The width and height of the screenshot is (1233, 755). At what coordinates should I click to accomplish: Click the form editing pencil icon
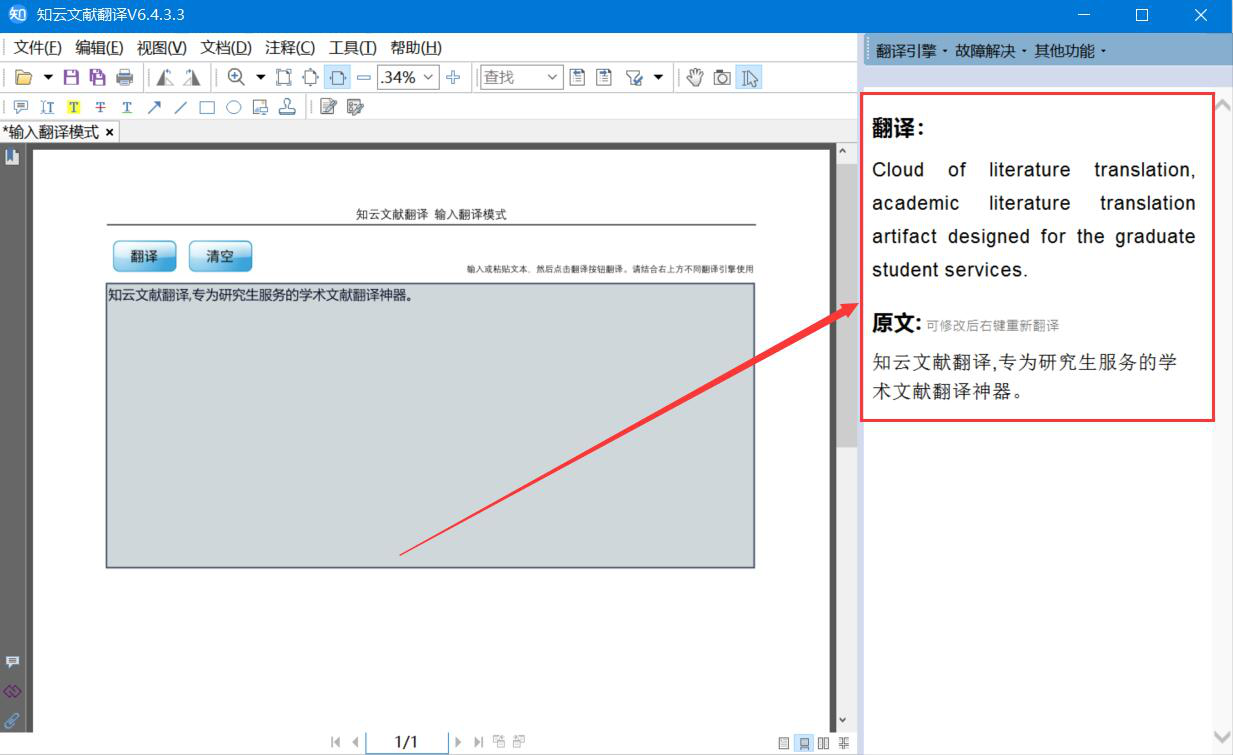tap(355, 107)
